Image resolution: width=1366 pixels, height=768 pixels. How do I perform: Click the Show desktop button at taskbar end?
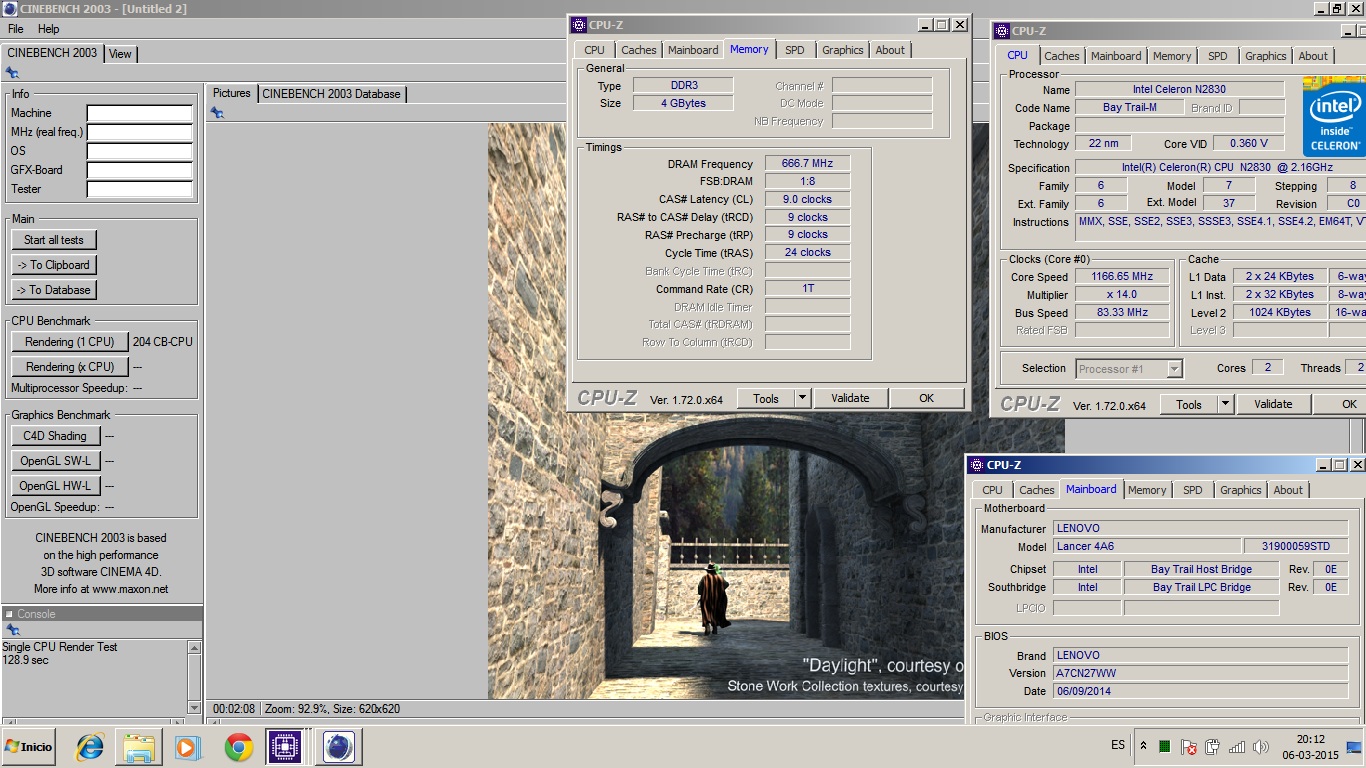point(1354,747)
